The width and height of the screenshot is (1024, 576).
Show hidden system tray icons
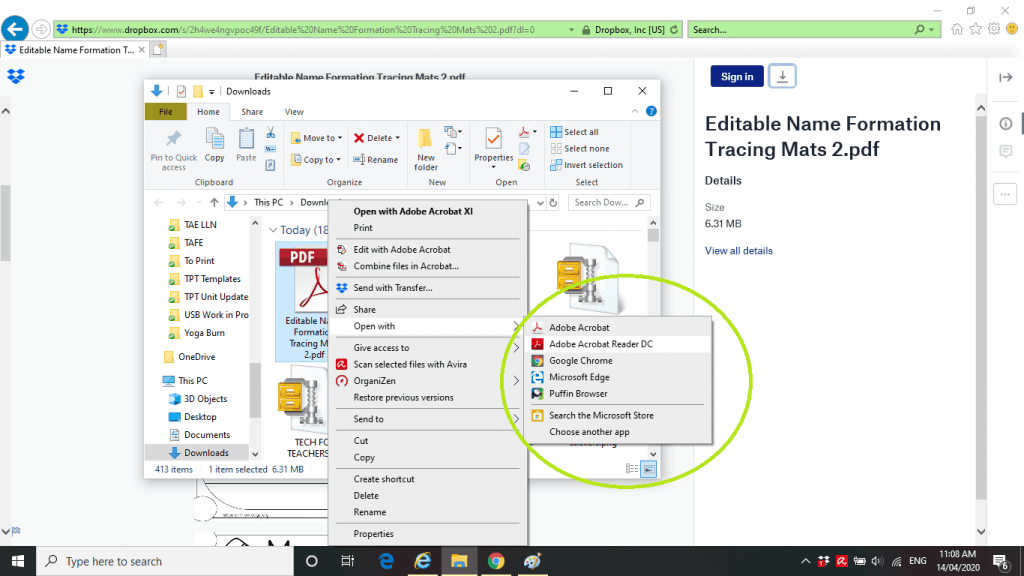(805, 561)
